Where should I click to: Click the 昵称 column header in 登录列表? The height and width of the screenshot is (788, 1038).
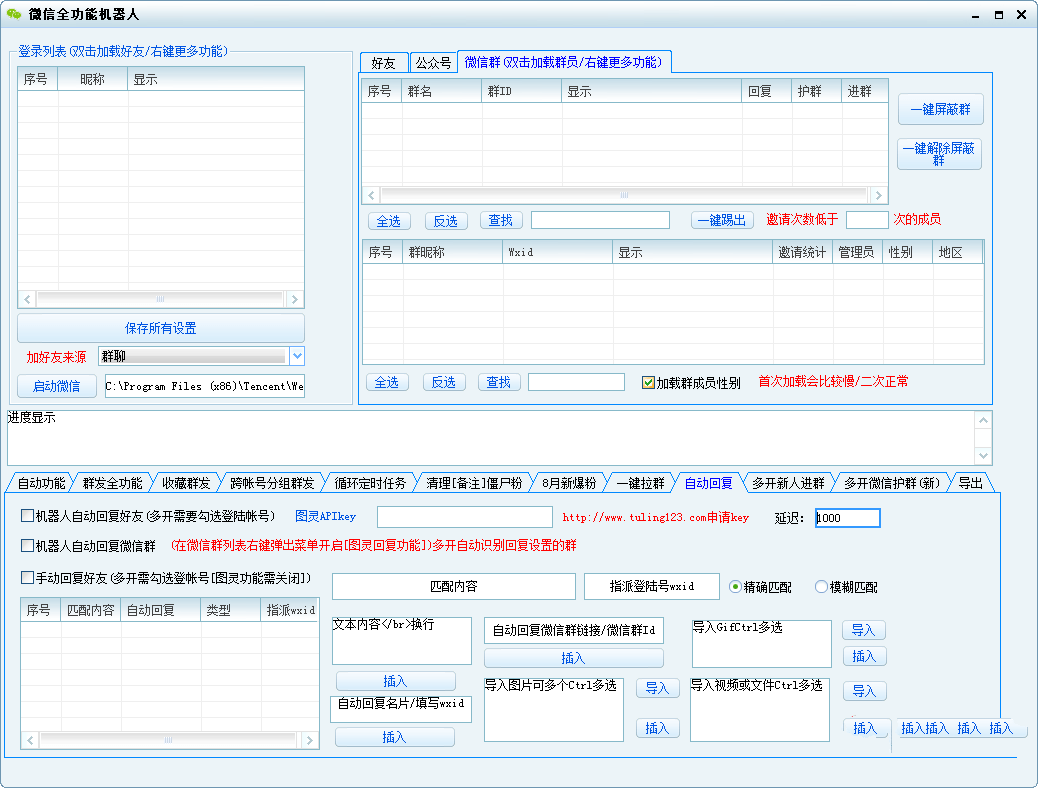(93, 79)
